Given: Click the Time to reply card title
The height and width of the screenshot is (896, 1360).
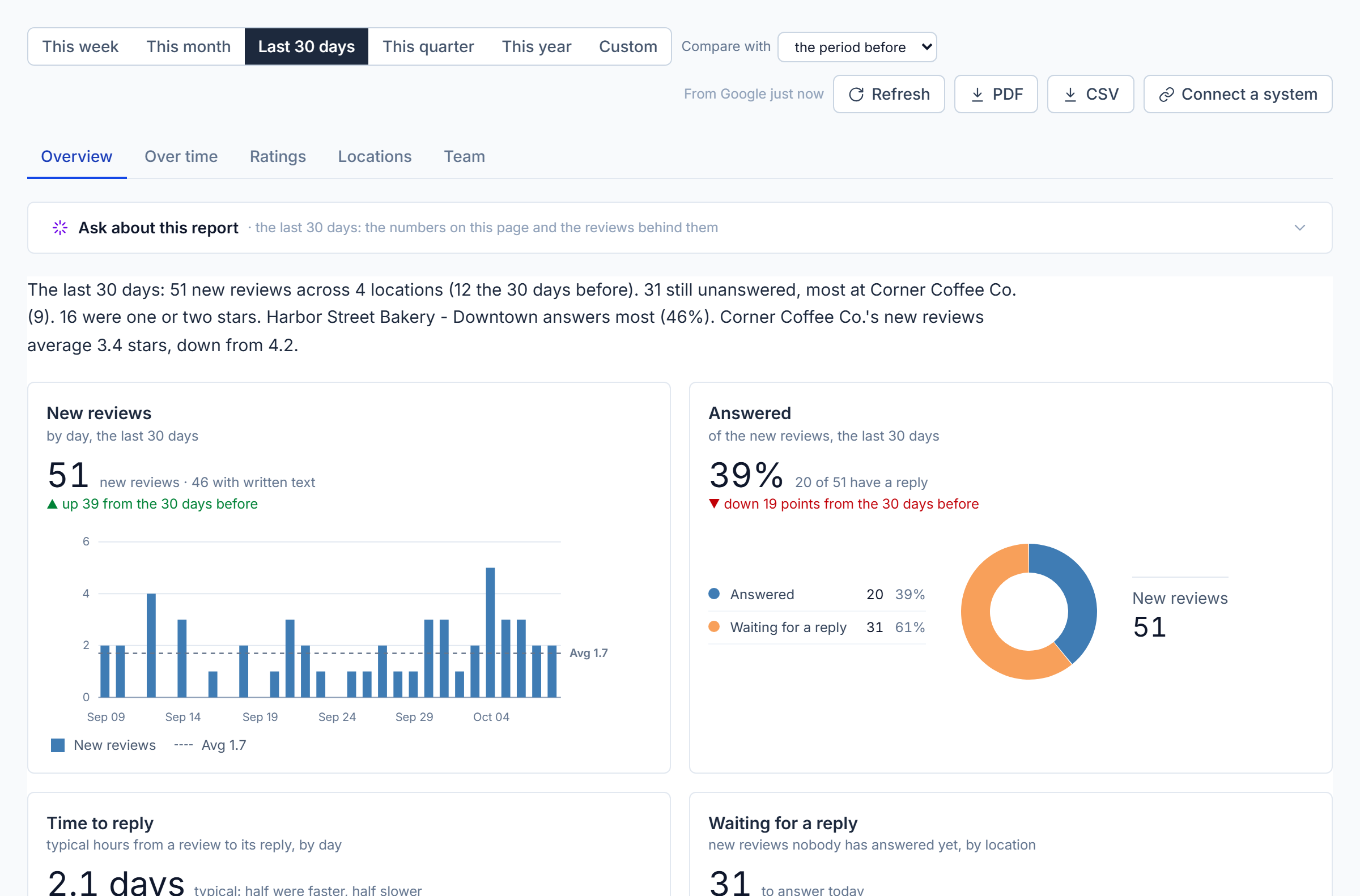Looking at the screenshot, I should (100, 823).
